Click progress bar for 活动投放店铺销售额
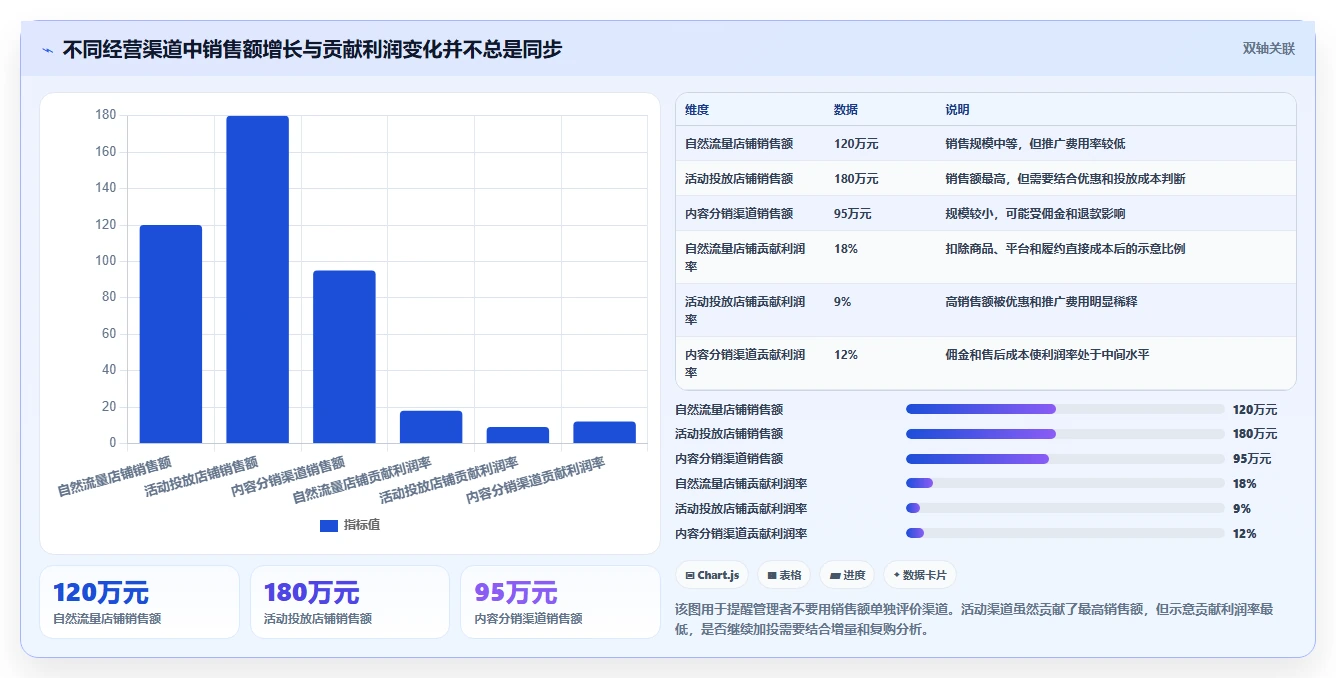The width and height of the screenshot is (1336, 678). pyautogui.click(x=1065, y=434)
